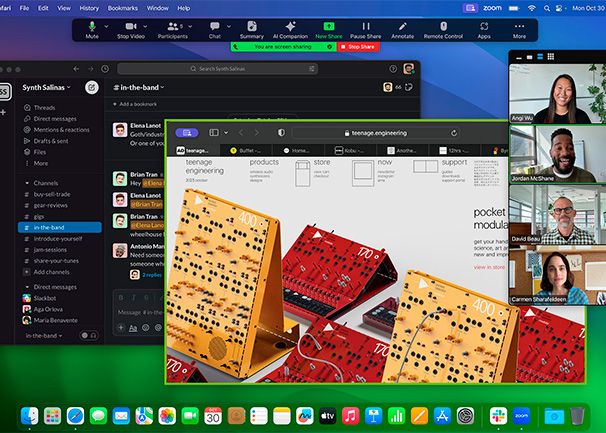The height and width of the screenshot is (433, 606).
Task: Open the gear-reviews channel
Action: [50, 205]
